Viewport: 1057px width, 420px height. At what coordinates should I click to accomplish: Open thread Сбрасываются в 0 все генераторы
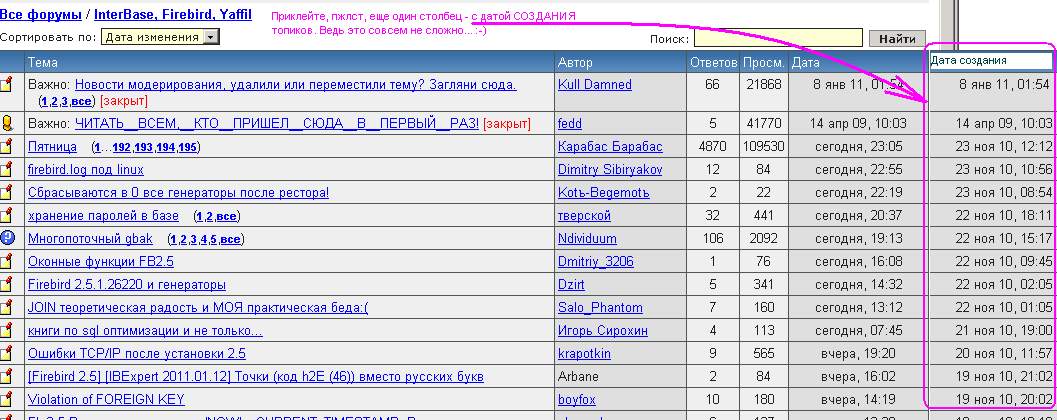point(178,193)
